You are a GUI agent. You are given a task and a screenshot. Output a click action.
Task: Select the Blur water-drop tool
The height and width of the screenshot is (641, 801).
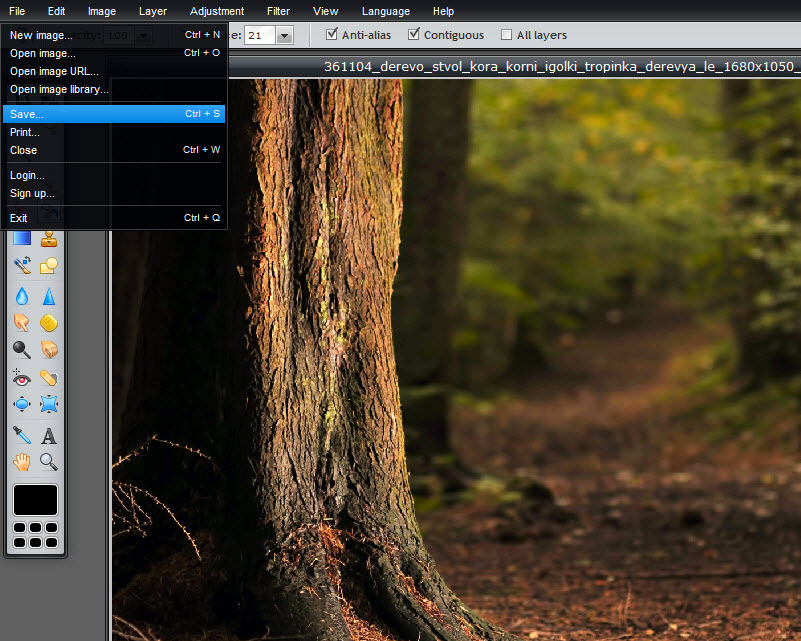pyautogui.click(x=22, y=296)
